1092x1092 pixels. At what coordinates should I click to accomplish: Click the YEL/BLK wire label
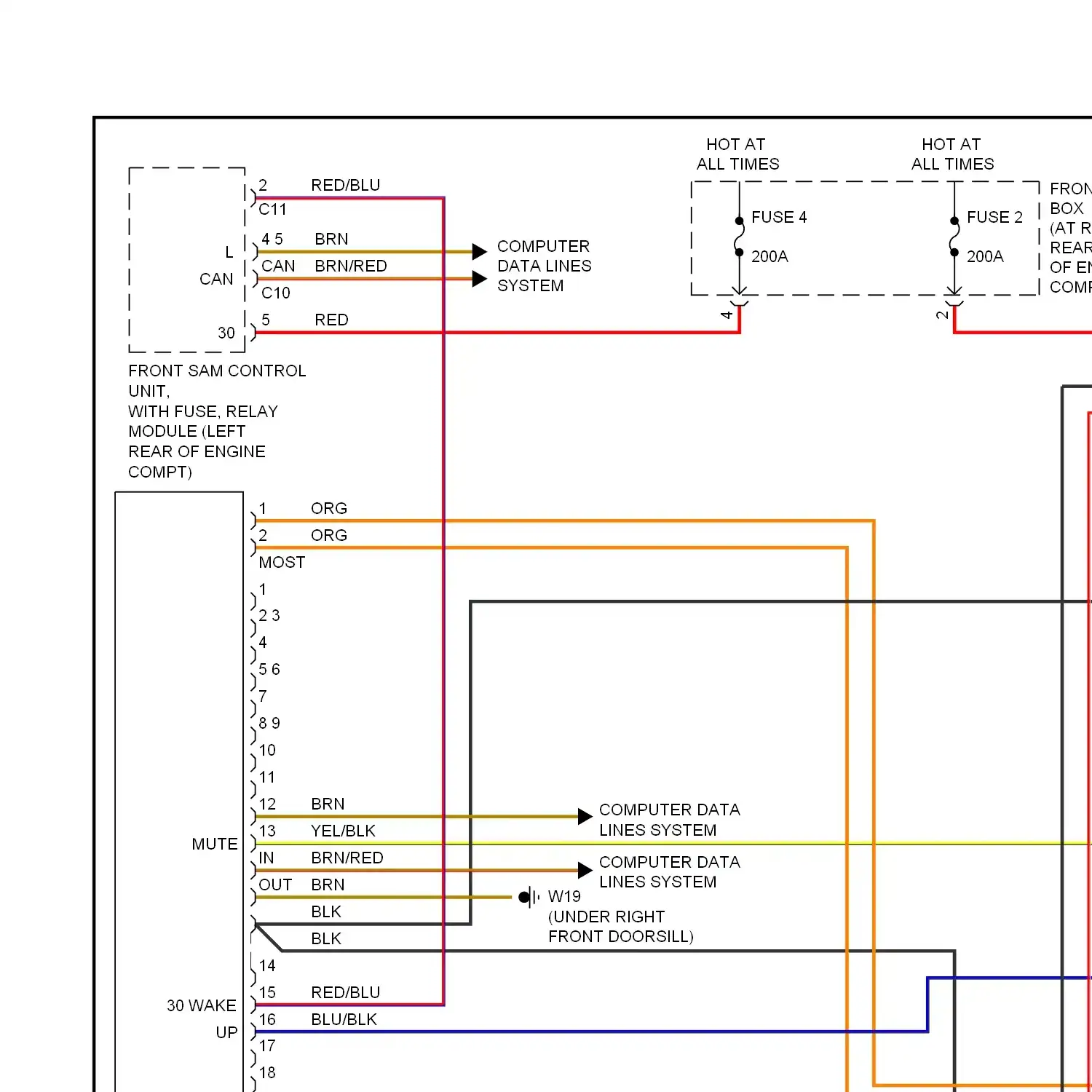point(343,831)
